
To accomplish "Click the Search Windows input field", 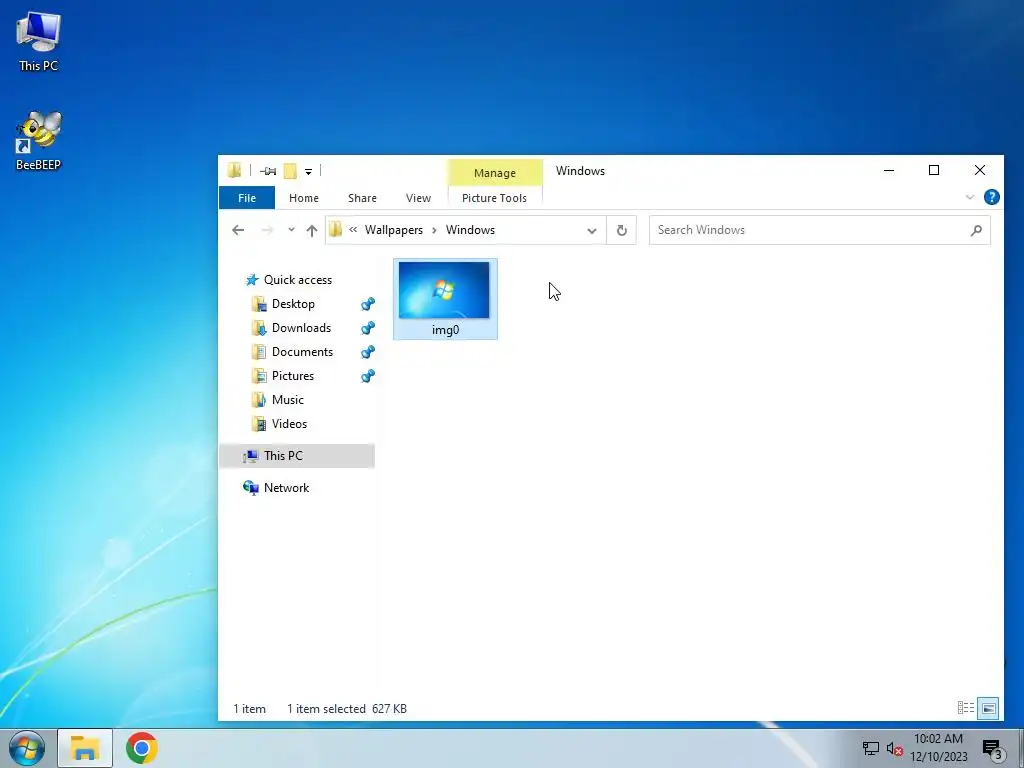I will pos(820,230).
